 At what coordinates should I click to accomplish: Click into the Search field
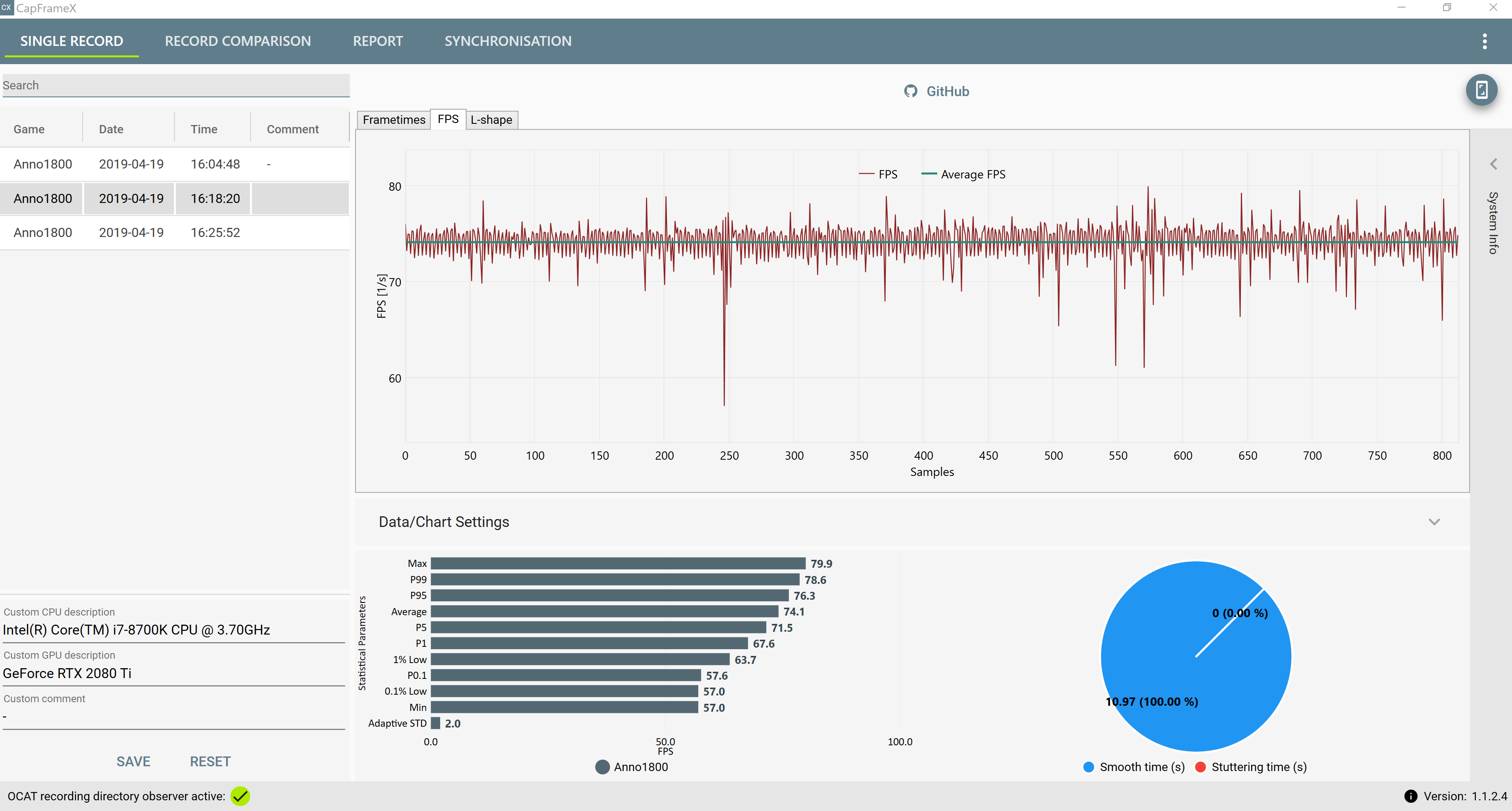(x=175, y=85)
